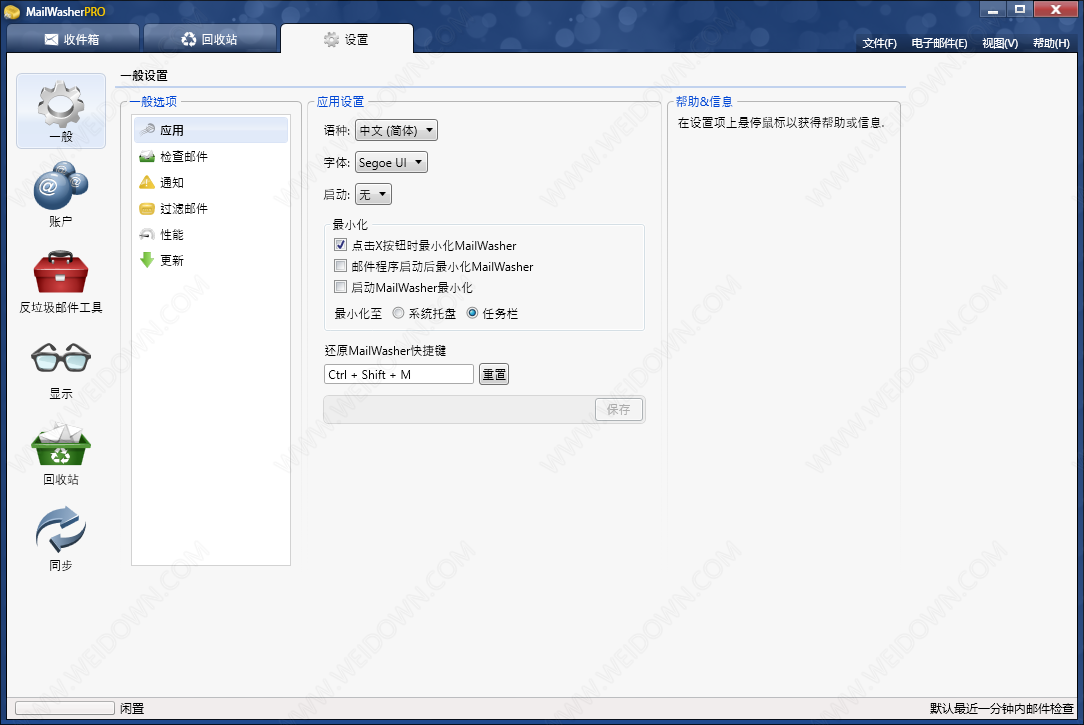Open the 文件(F) menu
Image resolution: width=1084 pixels, height=725 pixels.
(879, 43)
